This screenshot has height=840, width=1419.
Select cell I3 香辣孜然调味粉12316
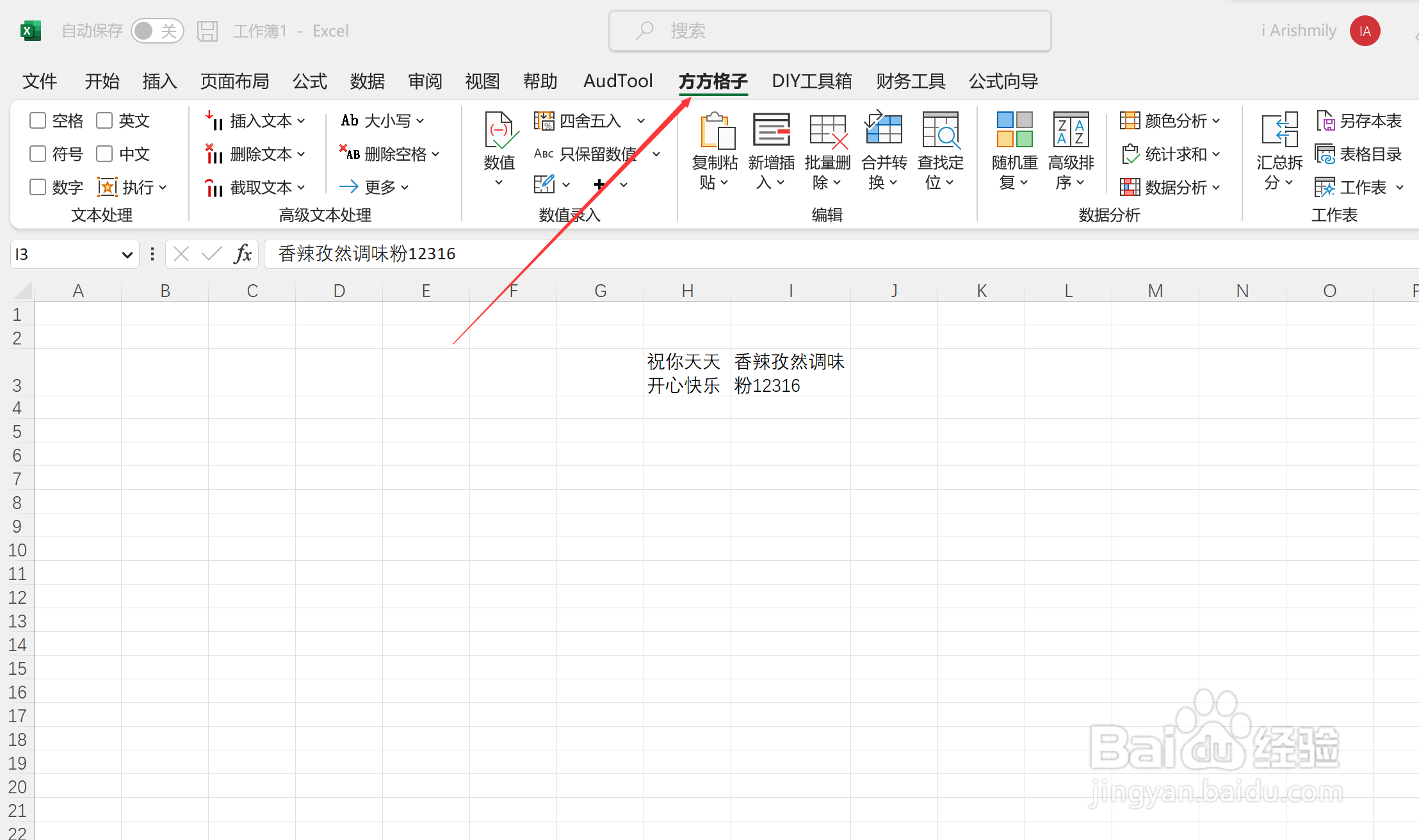[791, 373]
